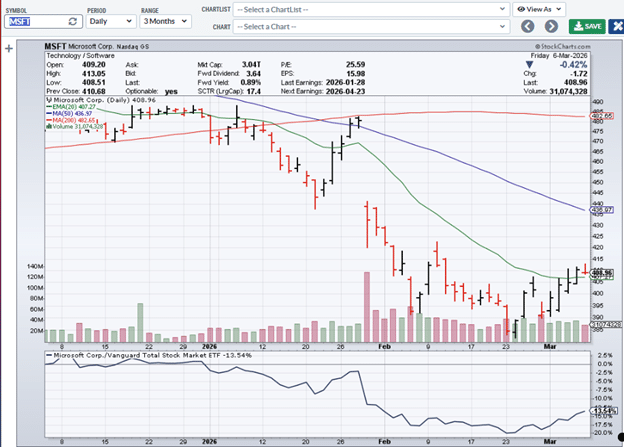Click the plus icon left of chart
Viewport: 624px width, 447px height.
point(9,49)
